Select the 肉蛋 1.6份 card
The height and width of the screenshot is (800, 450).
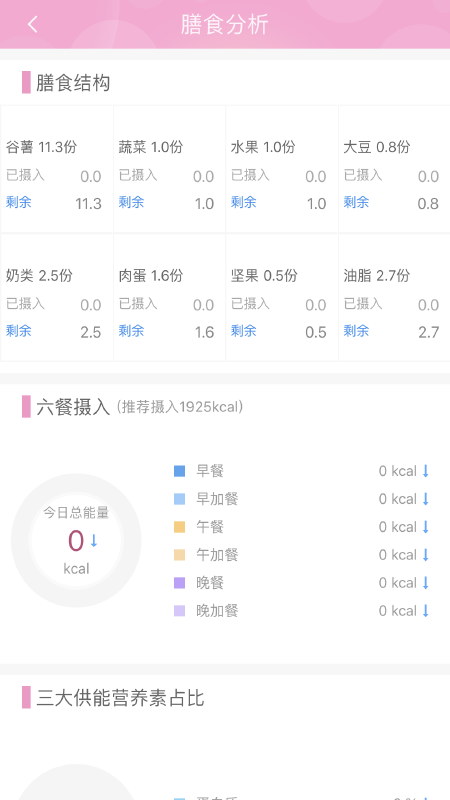(169, 297)
